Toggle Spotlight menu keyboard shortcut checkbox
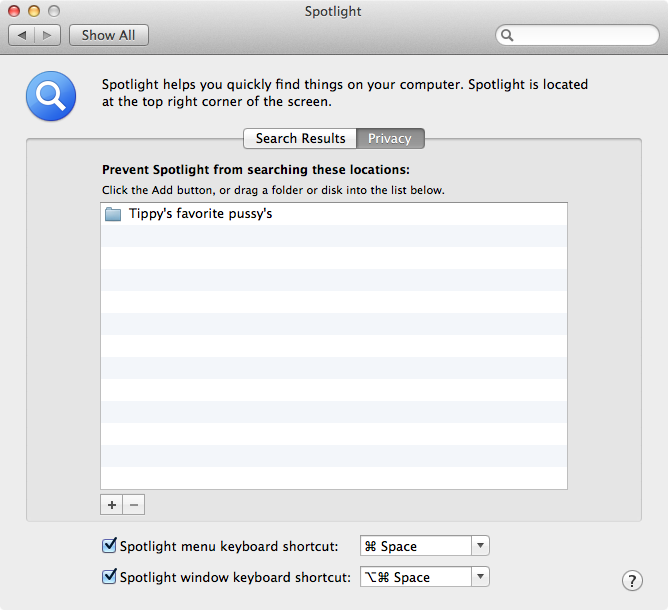Screen dimensions: 668x610 (109, 546)
